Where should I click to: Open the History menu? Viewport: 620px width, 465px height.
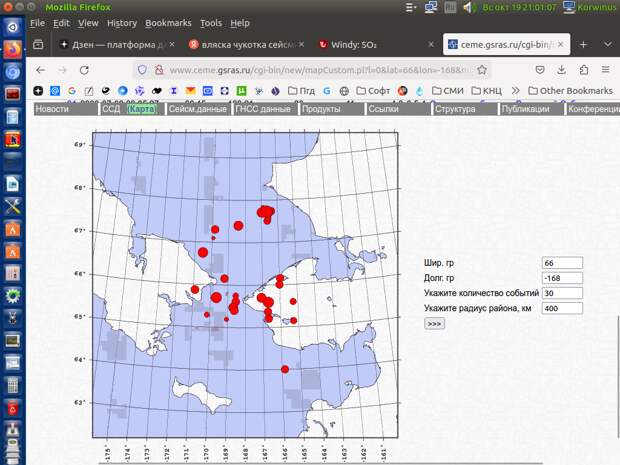point(121,22)
